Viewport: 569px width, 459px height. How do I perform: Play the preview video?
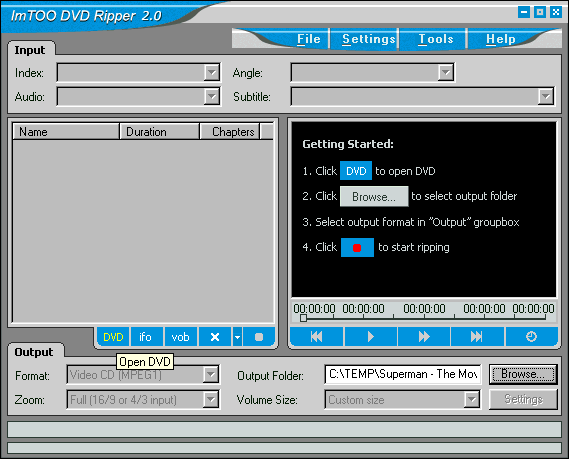(371, 337)
